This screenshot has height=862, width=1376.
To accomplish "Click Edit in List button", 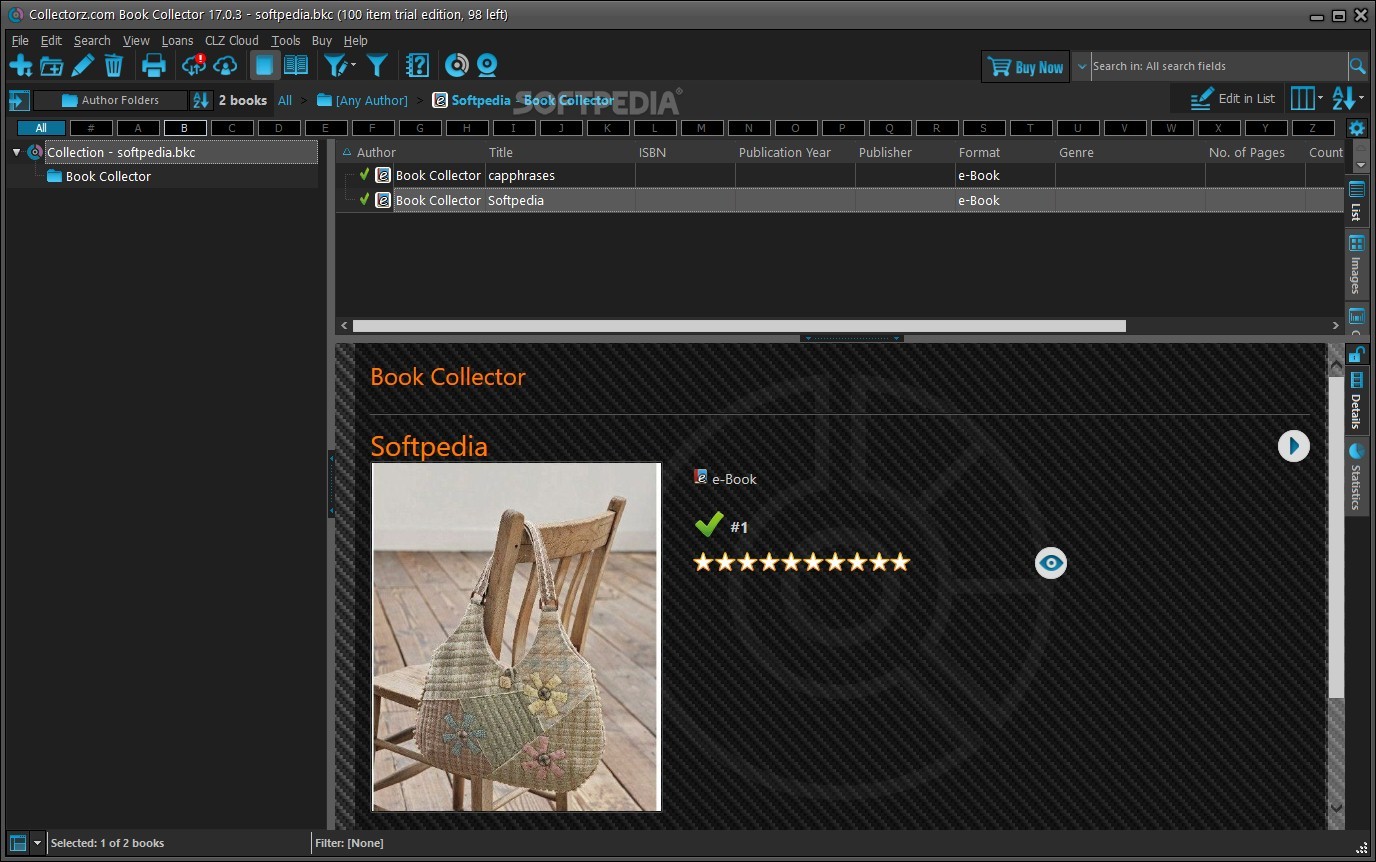I will pos(1233,99).
